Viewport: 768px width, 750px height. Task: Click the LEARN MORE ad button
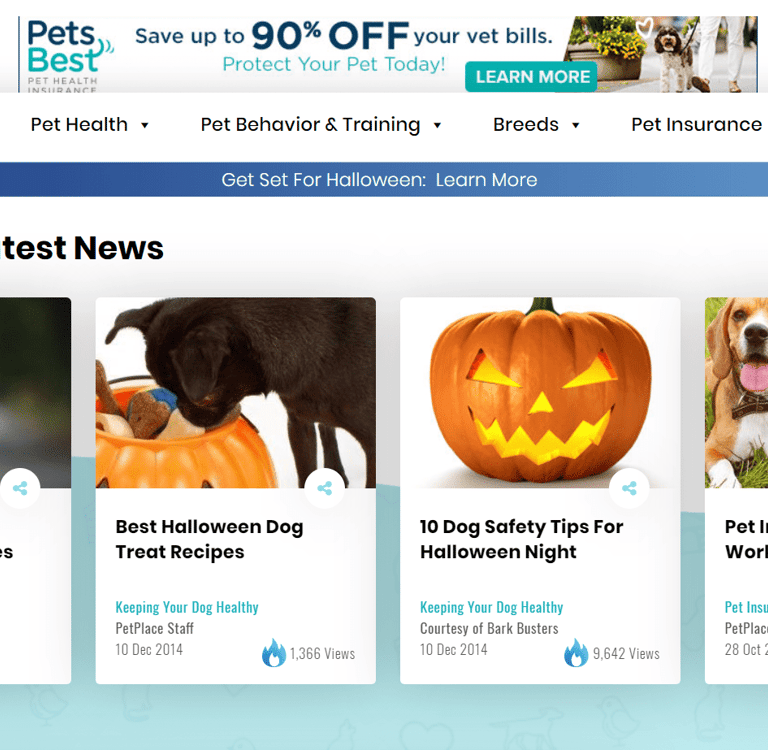(531, 76)
